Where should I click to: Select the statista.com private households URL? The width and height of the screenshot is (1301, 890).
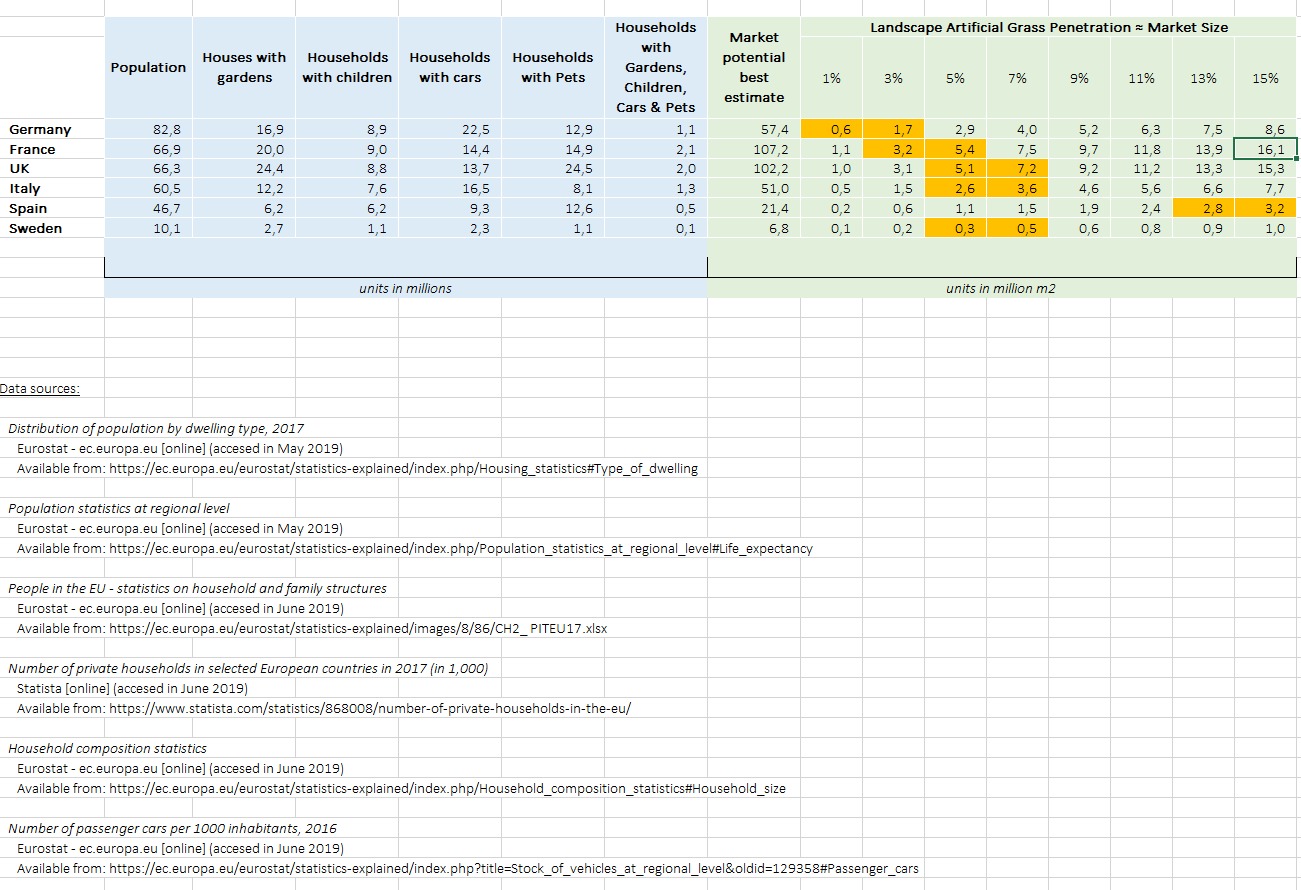tap(324, 708)
